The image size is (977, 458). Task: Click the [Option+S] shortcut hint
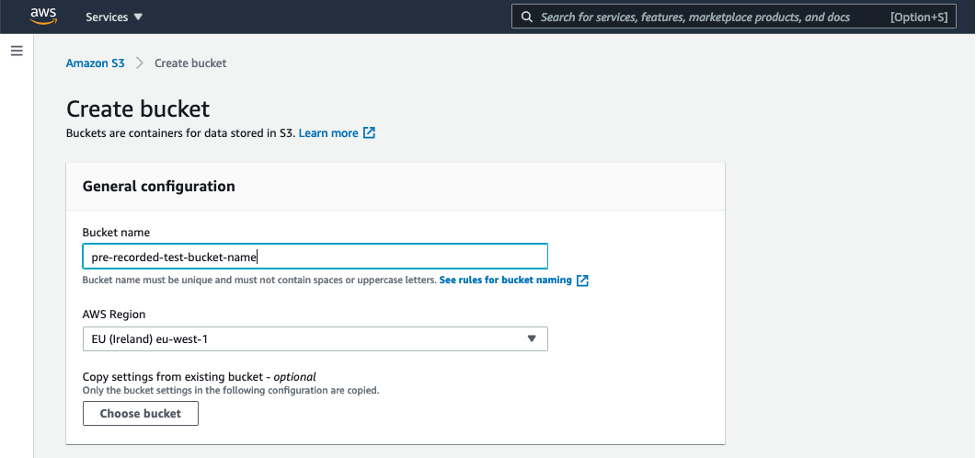[x=919, y=17]
